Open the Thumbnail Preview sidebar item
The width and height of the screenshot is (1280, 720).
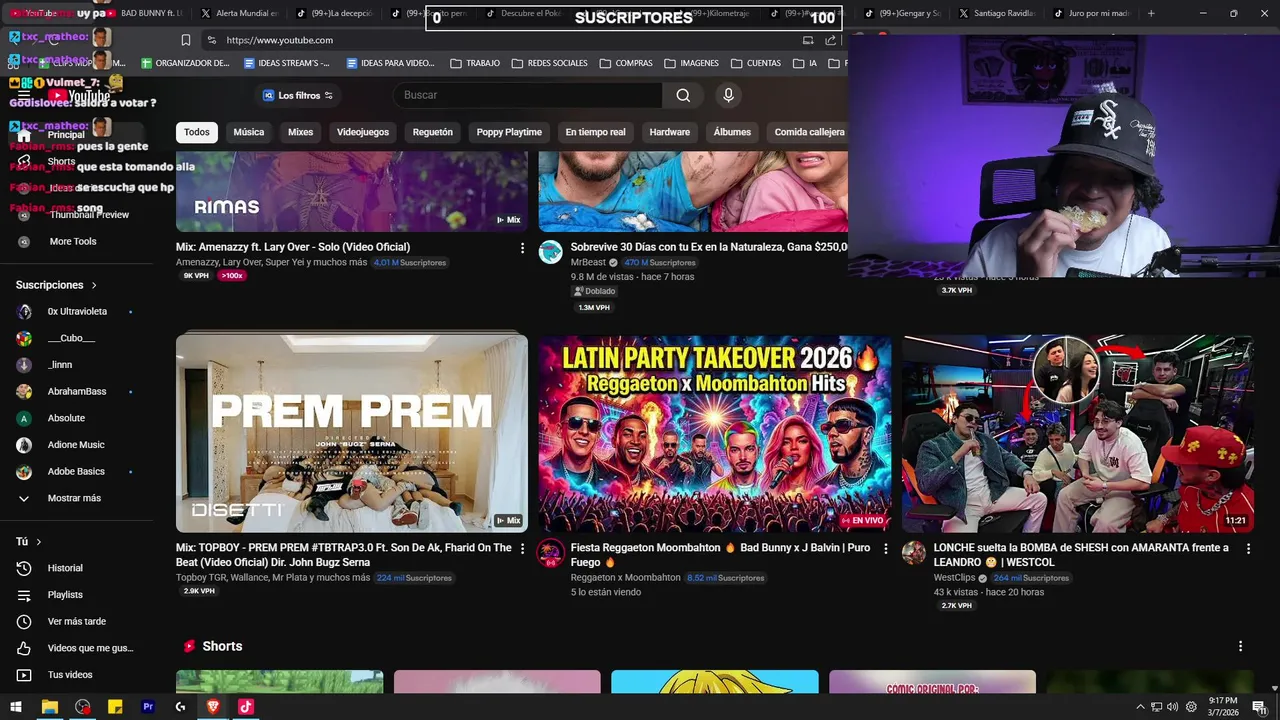point(89,214)
